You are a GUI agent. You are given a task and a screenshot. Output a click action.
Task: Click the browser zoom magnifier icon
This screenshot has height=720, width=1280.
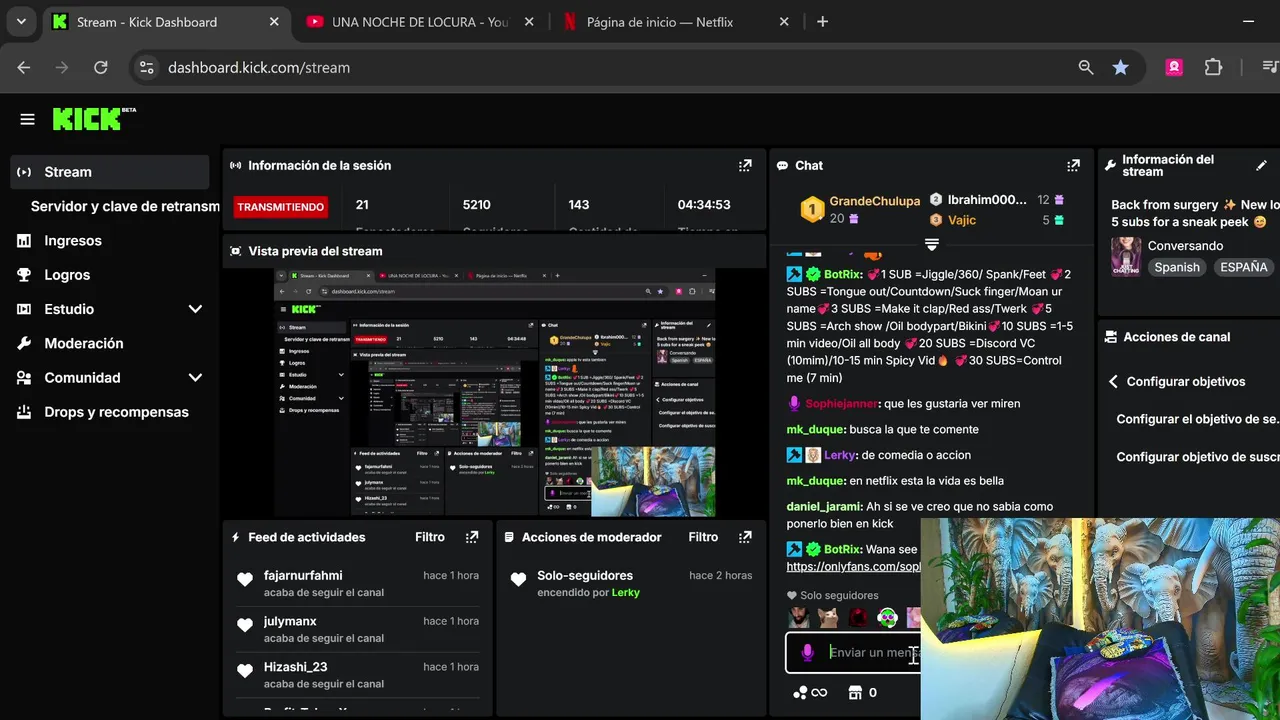[1086, 68]
